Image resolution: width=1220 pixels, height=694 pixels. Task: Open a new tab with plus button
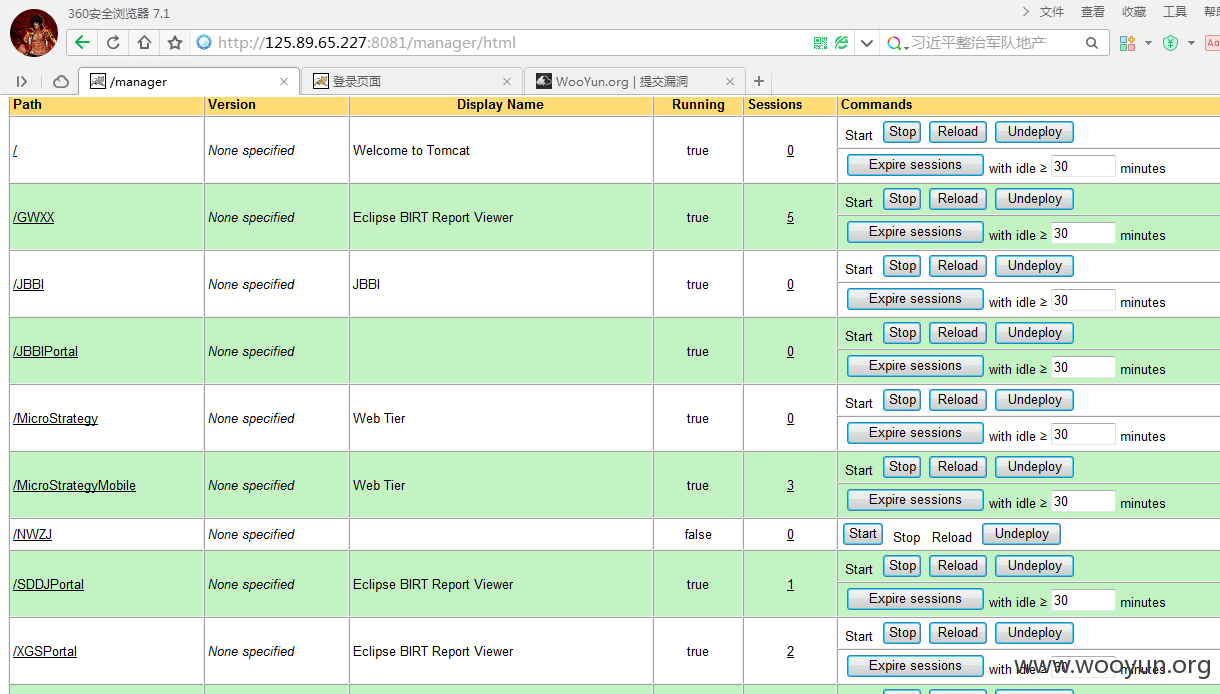point(759,81)
